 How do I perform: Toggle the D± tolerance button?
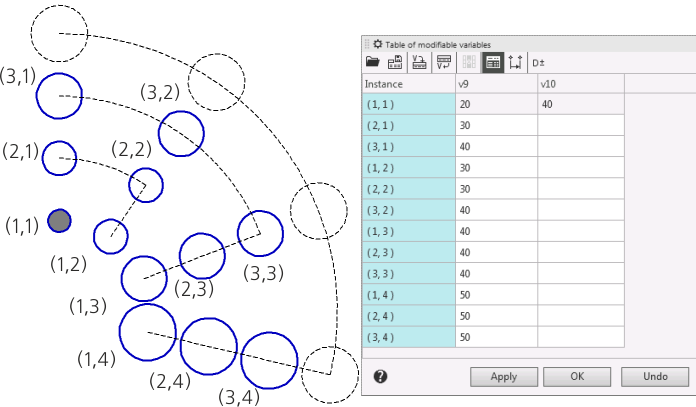pos(538,62)
